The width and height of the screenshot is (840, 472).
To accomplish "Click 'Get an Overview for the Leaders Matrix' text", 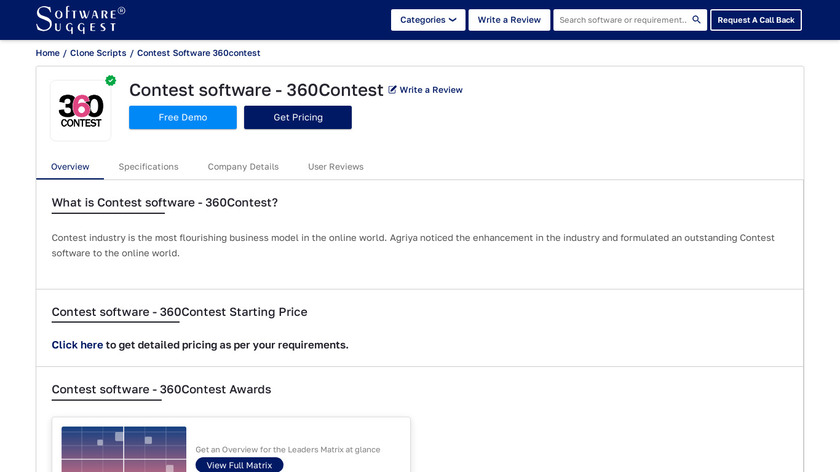I will click(x=288, y=449).
